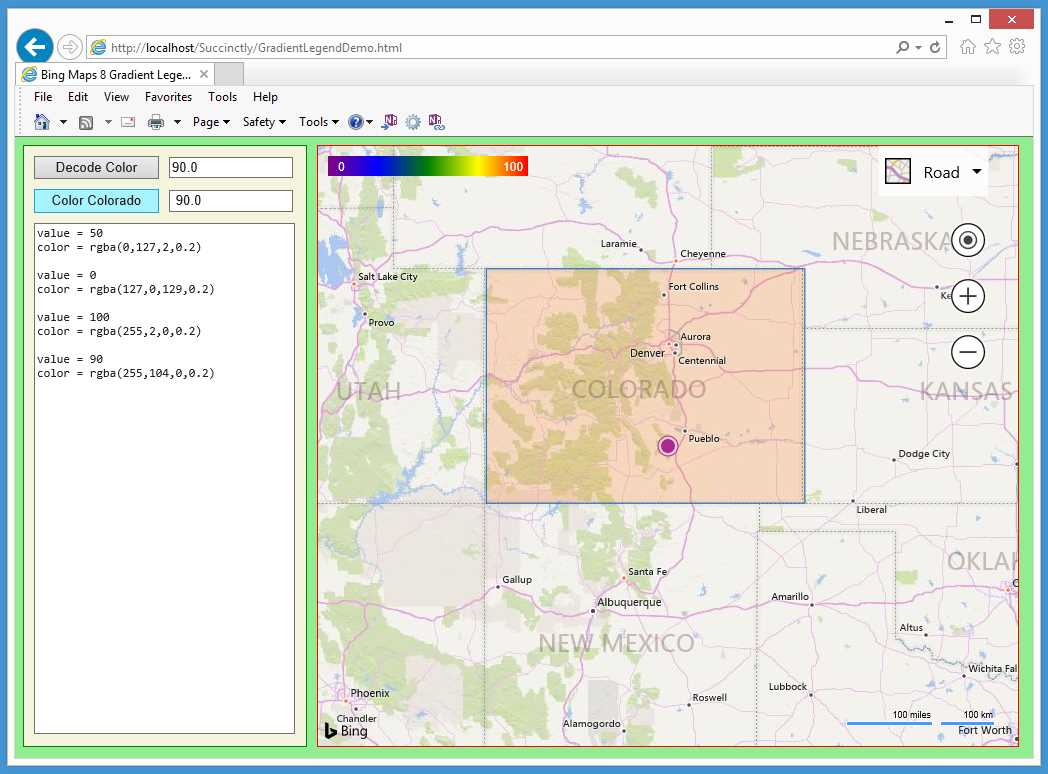1048x774 pixels.
Task: Open a new blank tab
Action: click(x=229, y=74)
